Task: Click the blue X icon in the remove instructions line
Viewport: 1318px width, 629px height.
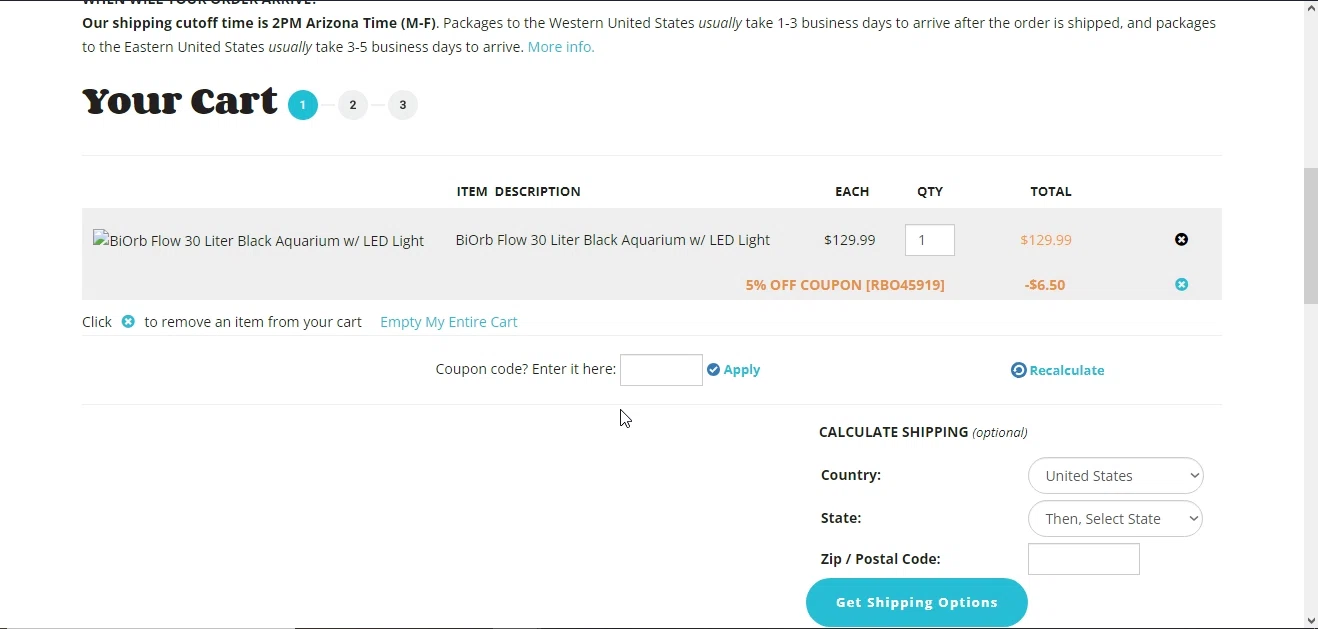Action: (128, 322)
